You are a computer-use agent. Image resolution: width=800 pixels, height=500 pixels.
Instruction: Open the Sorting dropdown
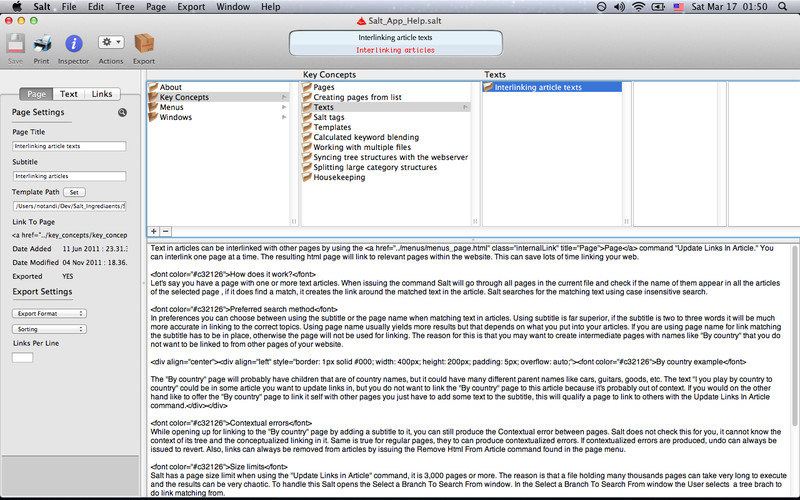(49, 329)
